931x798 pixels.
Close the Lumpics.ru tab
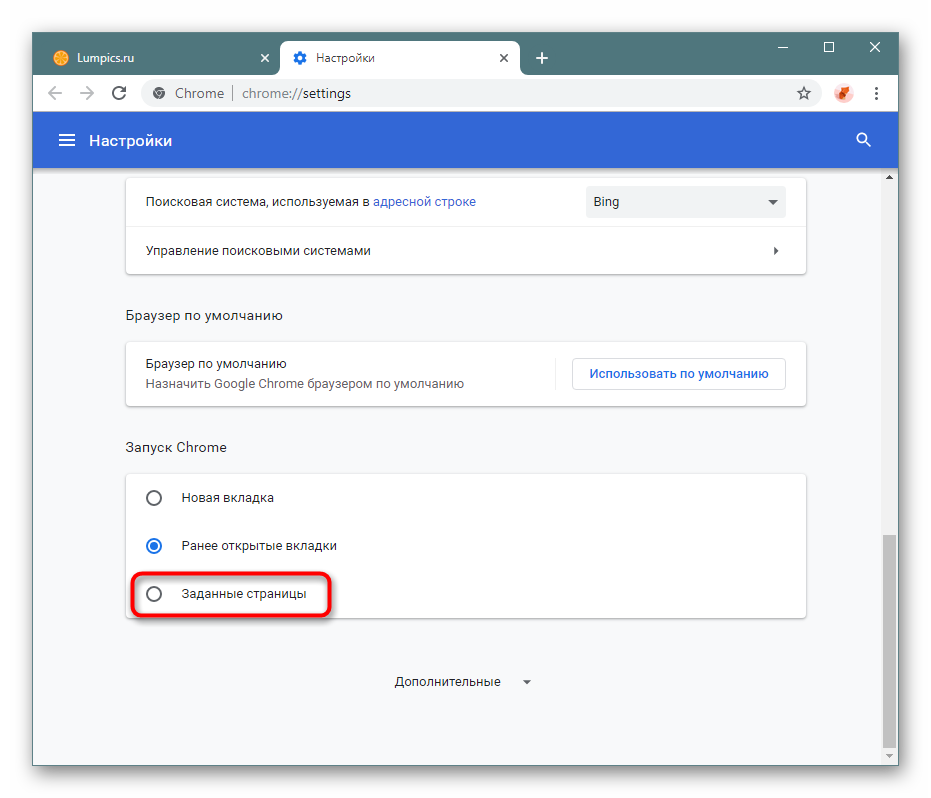[265, 58]
